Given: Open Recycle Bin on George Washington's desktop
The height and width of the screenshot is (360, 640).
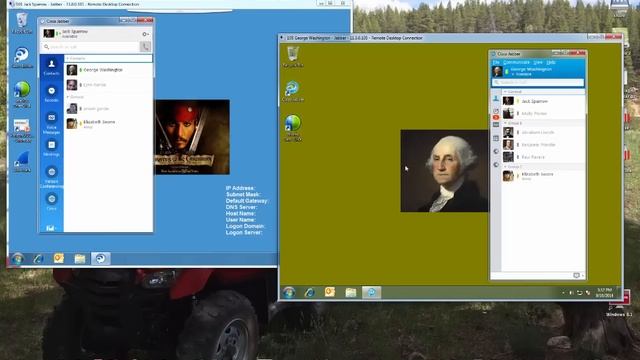Looking at the screenshot, I should (293, 56).
